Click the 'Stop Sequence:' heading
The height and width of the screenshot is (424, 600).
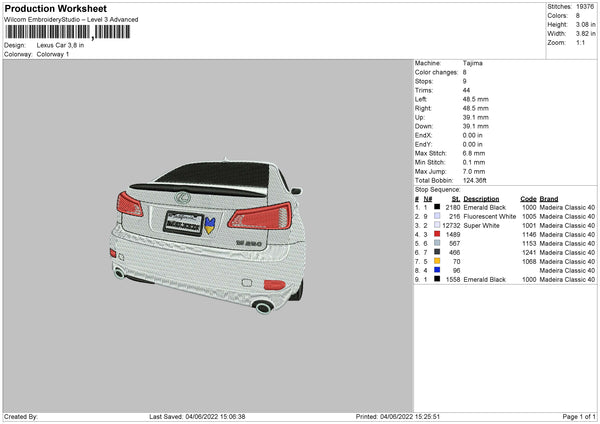coord(437,189)
